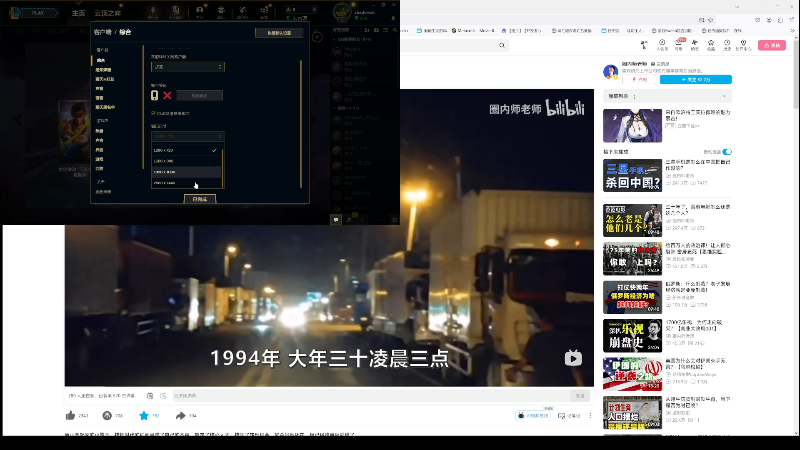
Task: Open the favorites icon in Bilibili header
Action: tap(711, 45)
